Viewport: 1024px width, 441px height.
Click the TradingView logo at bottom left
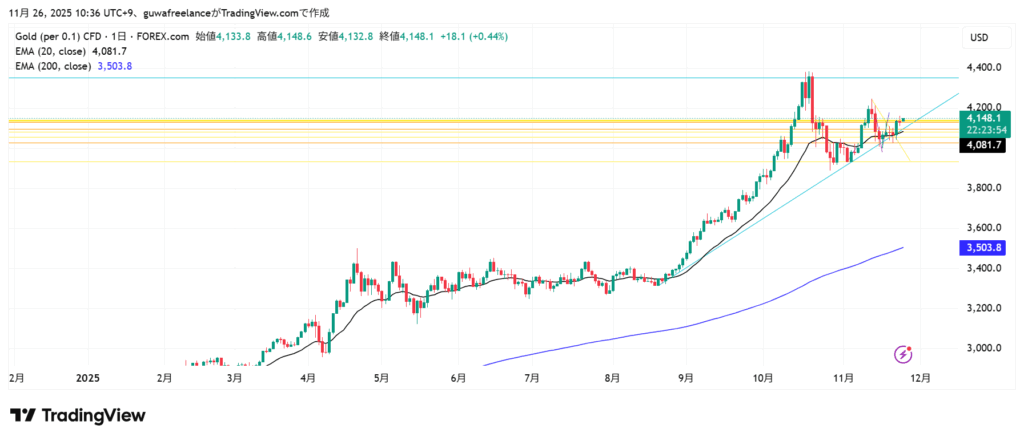click(x=78, y=415)
